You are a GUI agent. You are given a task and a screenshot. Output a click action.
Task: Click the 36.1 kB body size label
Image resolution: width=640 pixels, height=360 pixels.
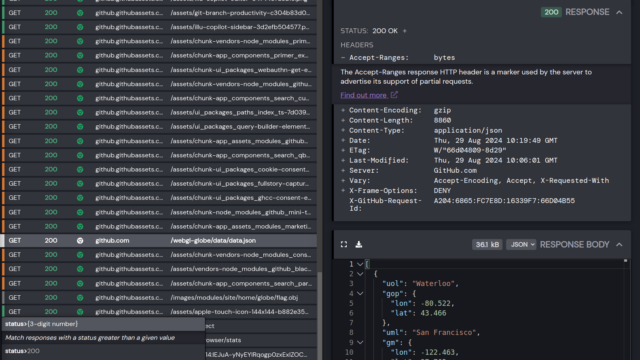(x=487, y=244)
